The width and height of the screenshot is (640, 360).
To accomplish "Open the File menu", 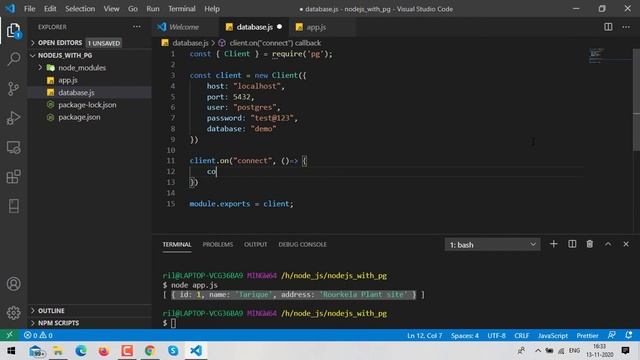I will tap(29, 9).
